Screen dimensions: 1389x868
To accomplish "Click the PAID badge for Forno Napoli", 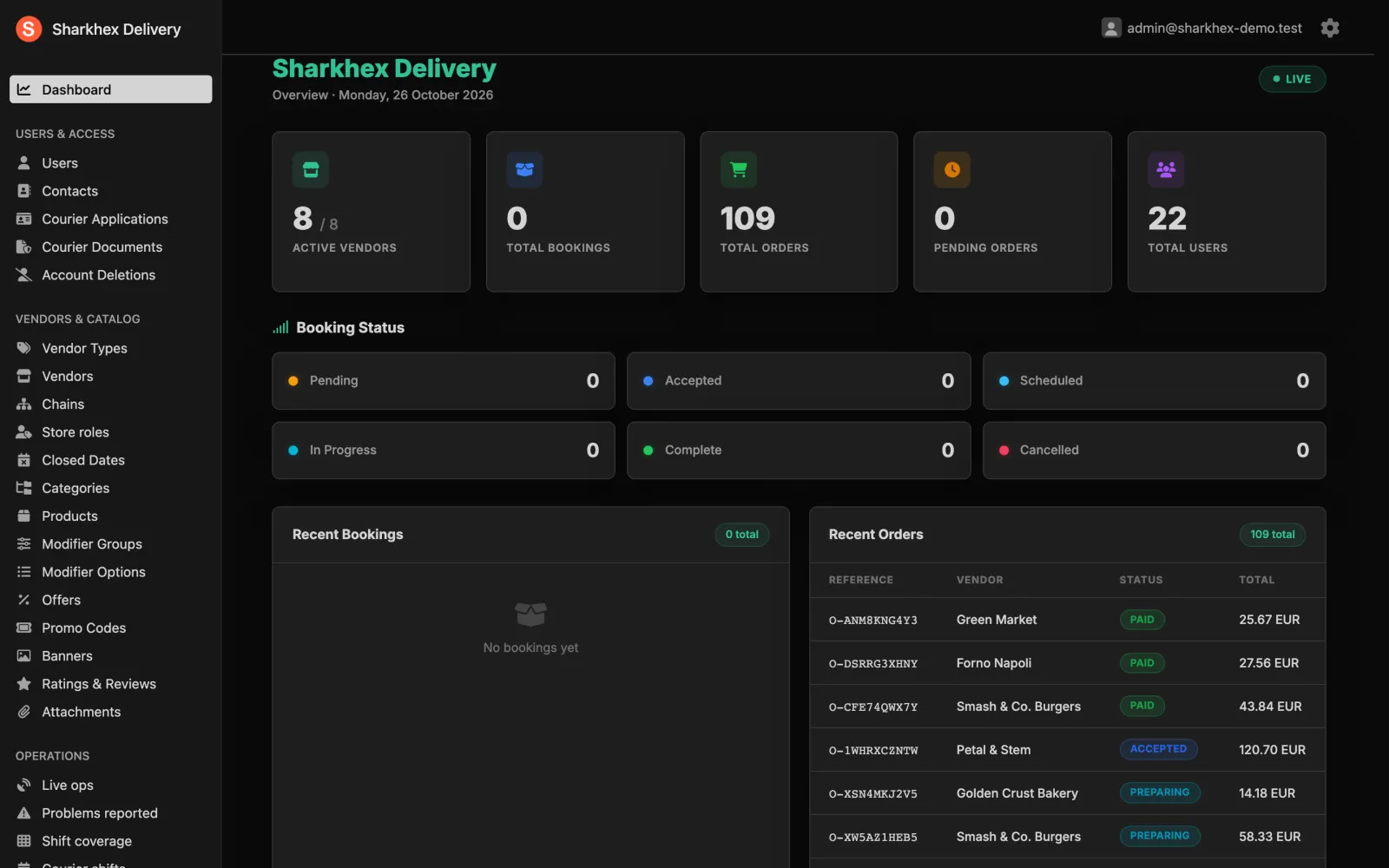I will (x=1142, y=663).
